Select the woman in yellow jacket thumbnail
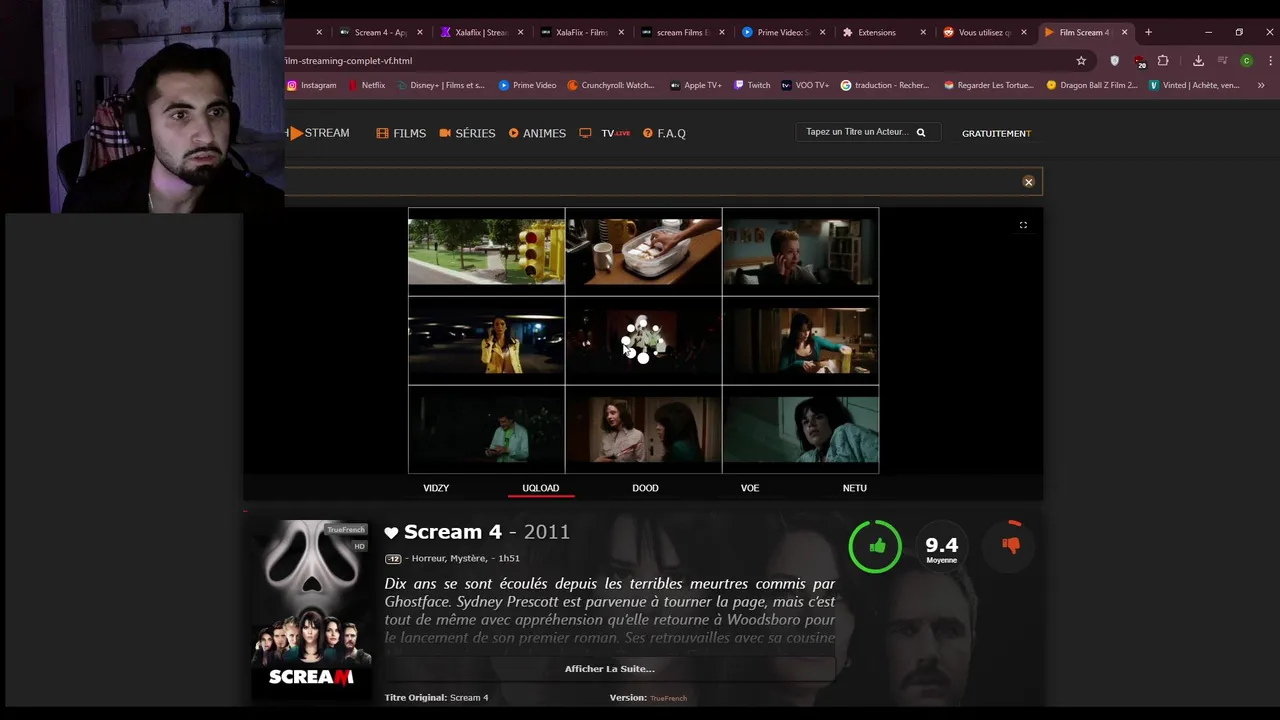1280x720 pixels. (x=486, y=341)
